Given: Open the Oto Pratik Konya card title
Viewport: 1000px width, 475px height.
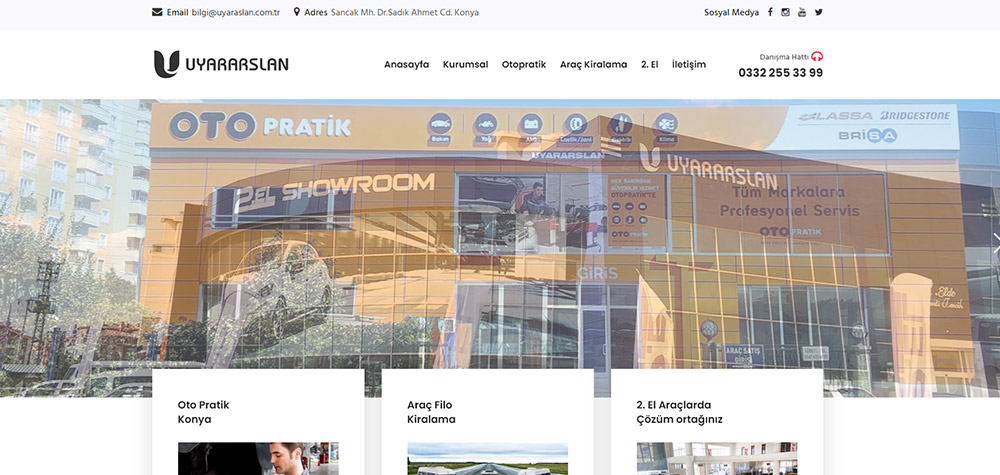Looking at the screenshot, I should pyautogui.click(x=203, y=413).
